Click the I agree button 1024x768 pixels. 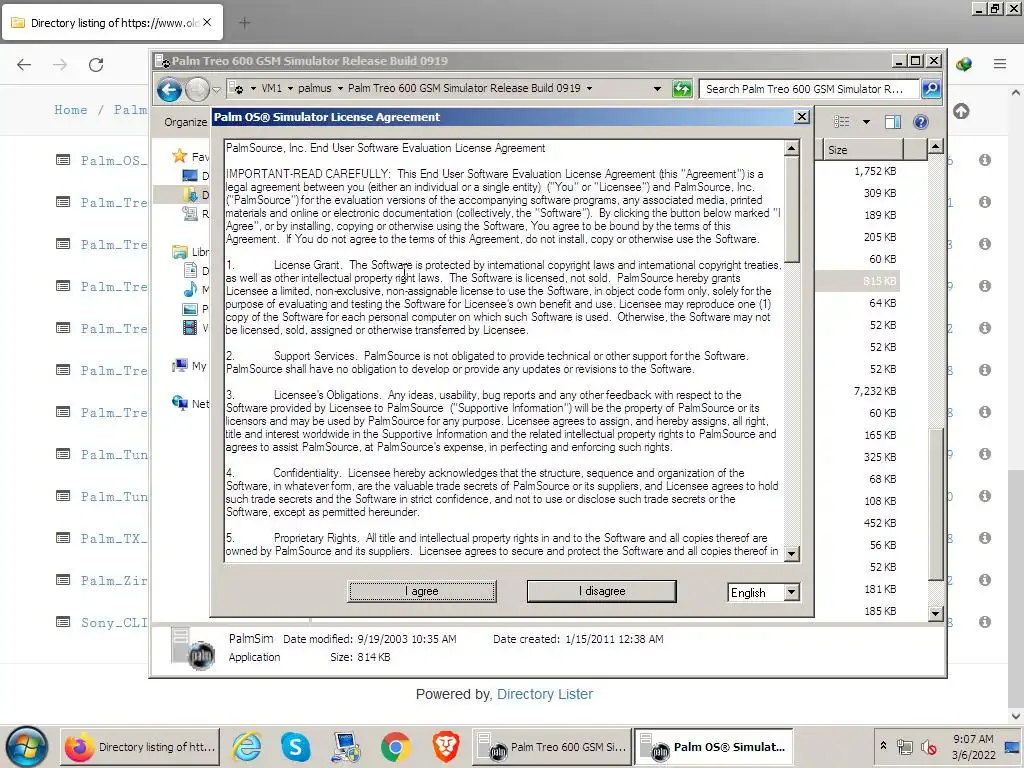422,591
